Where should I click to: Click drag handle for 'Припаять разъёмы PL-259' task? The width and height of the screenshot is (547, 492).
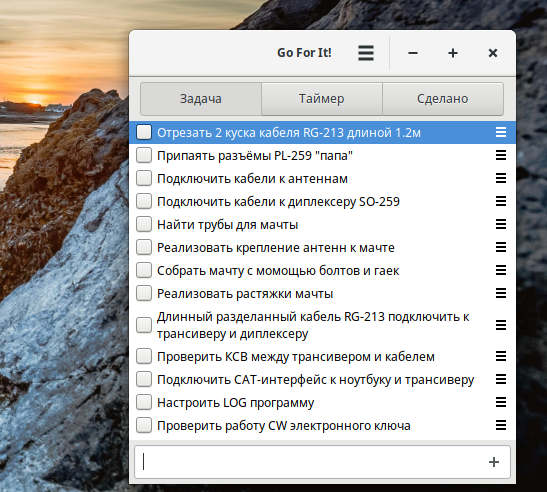501,155
